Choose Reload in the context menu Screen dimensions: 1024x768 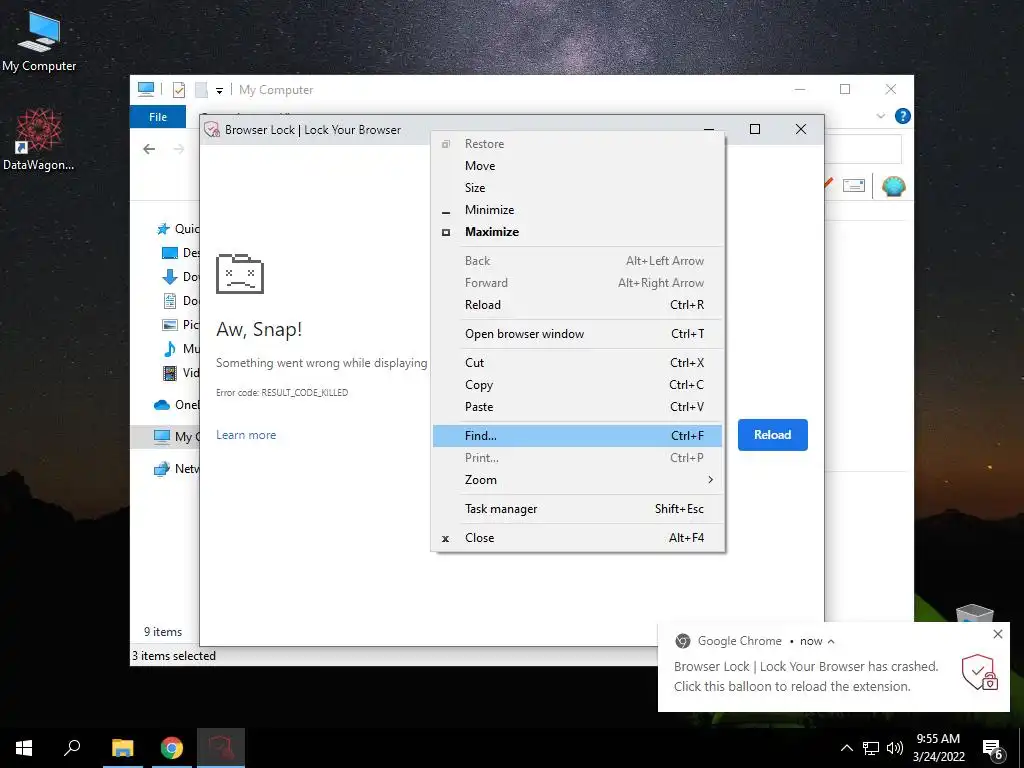click(x=577, y=305)
